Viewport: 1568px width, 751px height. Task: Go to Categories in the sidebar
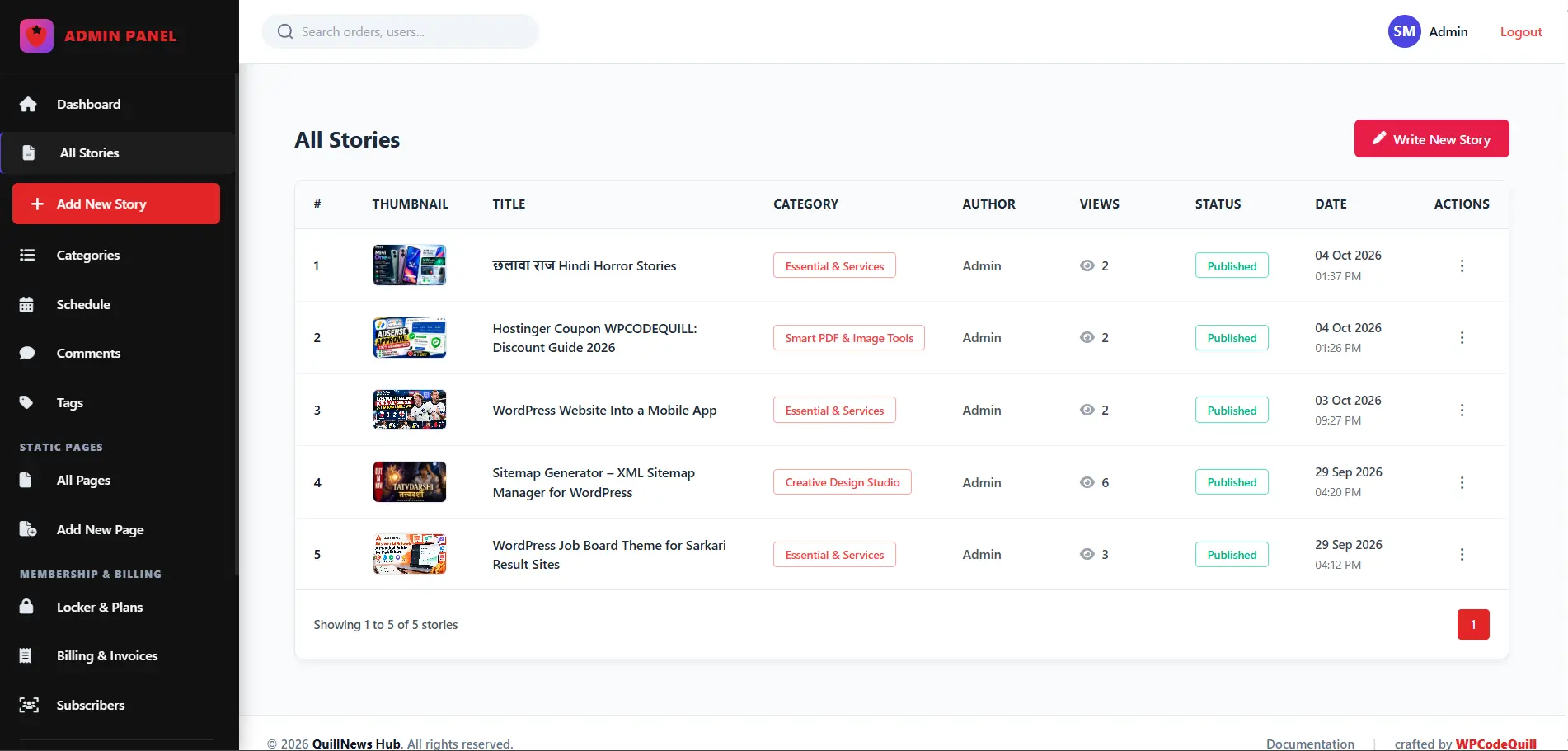[x=118, y=255]
